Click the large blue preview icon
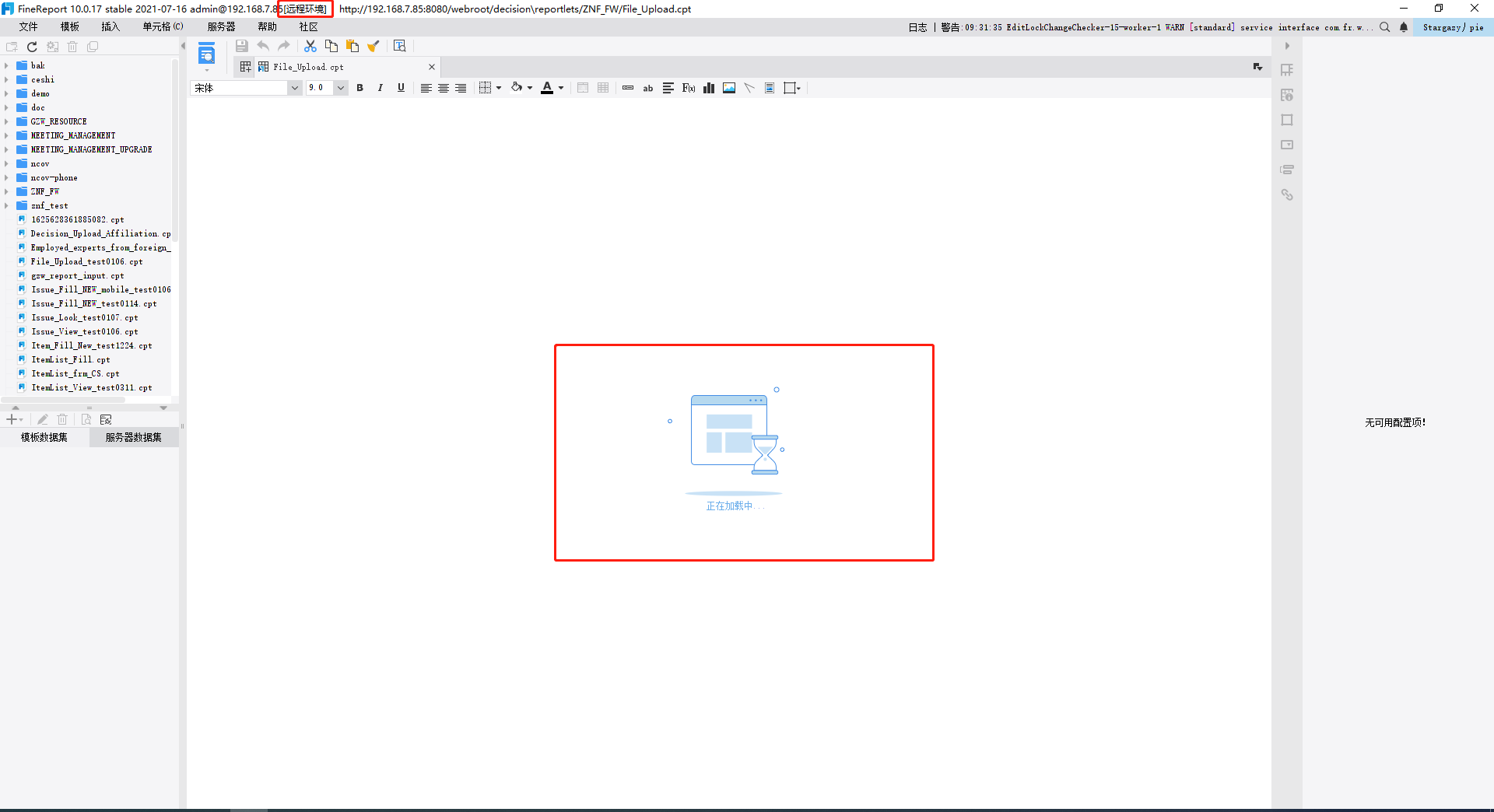1494x812 pixels. point(207,54)
